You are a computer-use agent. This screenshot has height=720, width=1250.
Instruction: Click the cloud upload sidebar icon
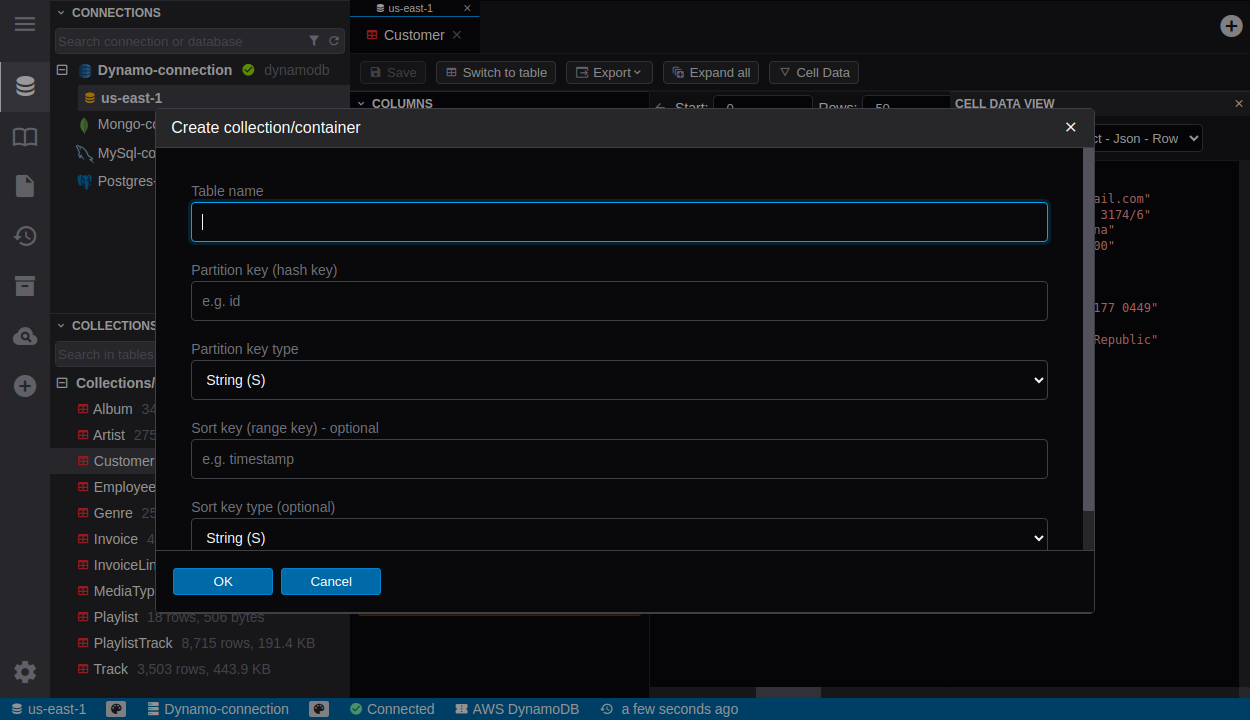[x=25, y=337]
